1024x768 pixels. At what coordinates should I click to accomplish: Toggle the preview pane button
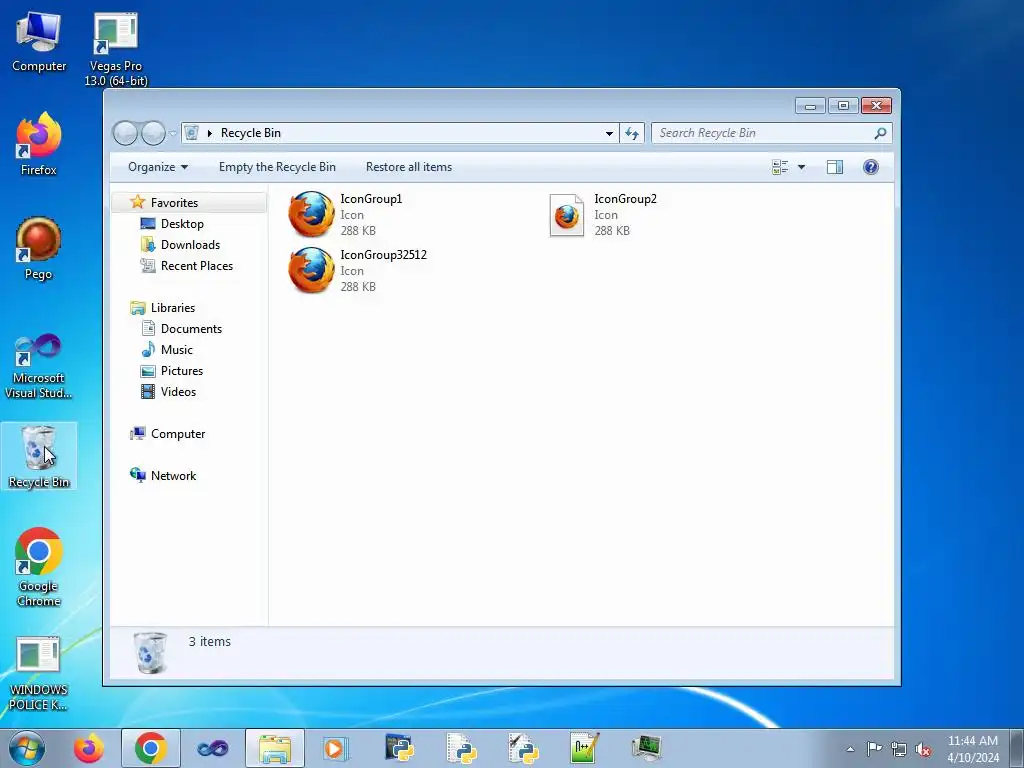tap(835, 167)
